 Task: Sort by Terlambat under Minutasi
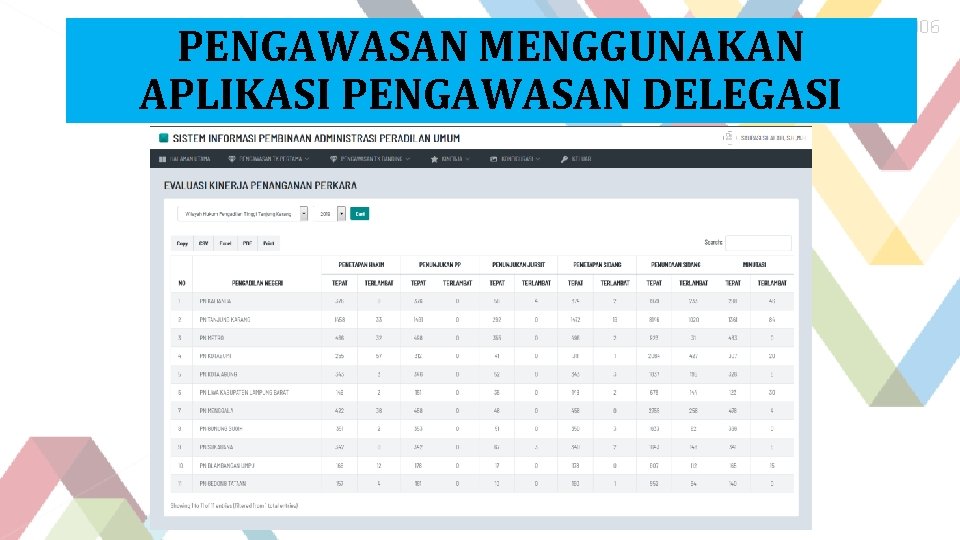coord(771,283)
